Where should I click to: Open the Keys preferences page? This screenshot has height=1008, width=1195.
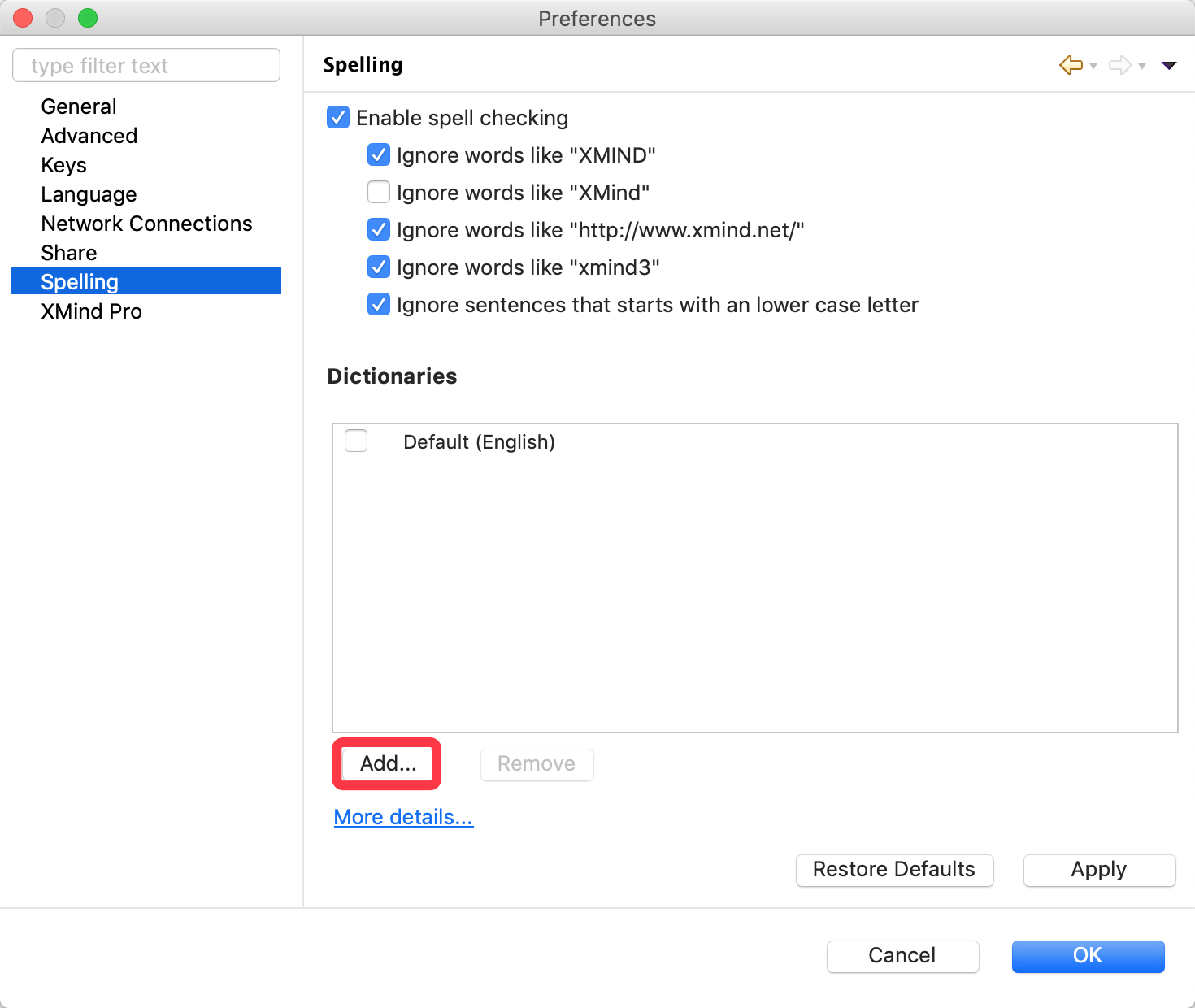pyautogui.click(x=63, y=165)
